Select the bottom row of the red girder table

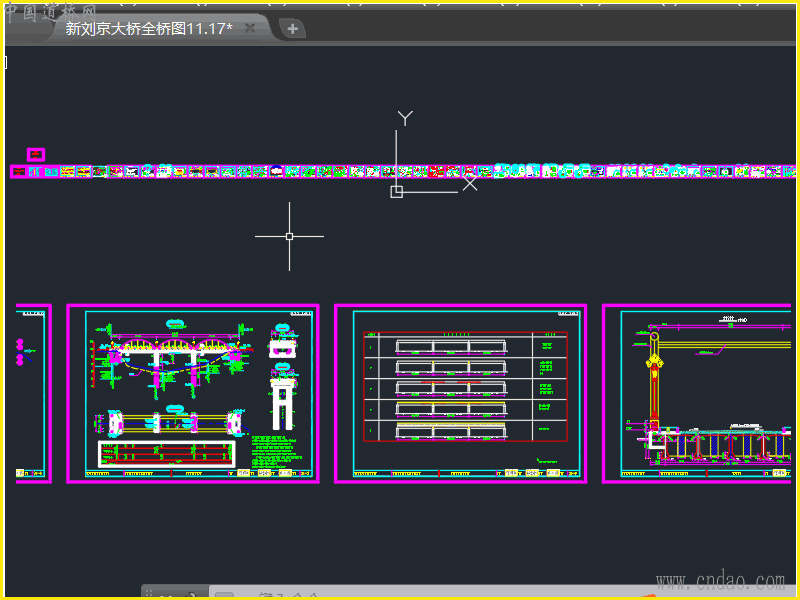point(465,431)
